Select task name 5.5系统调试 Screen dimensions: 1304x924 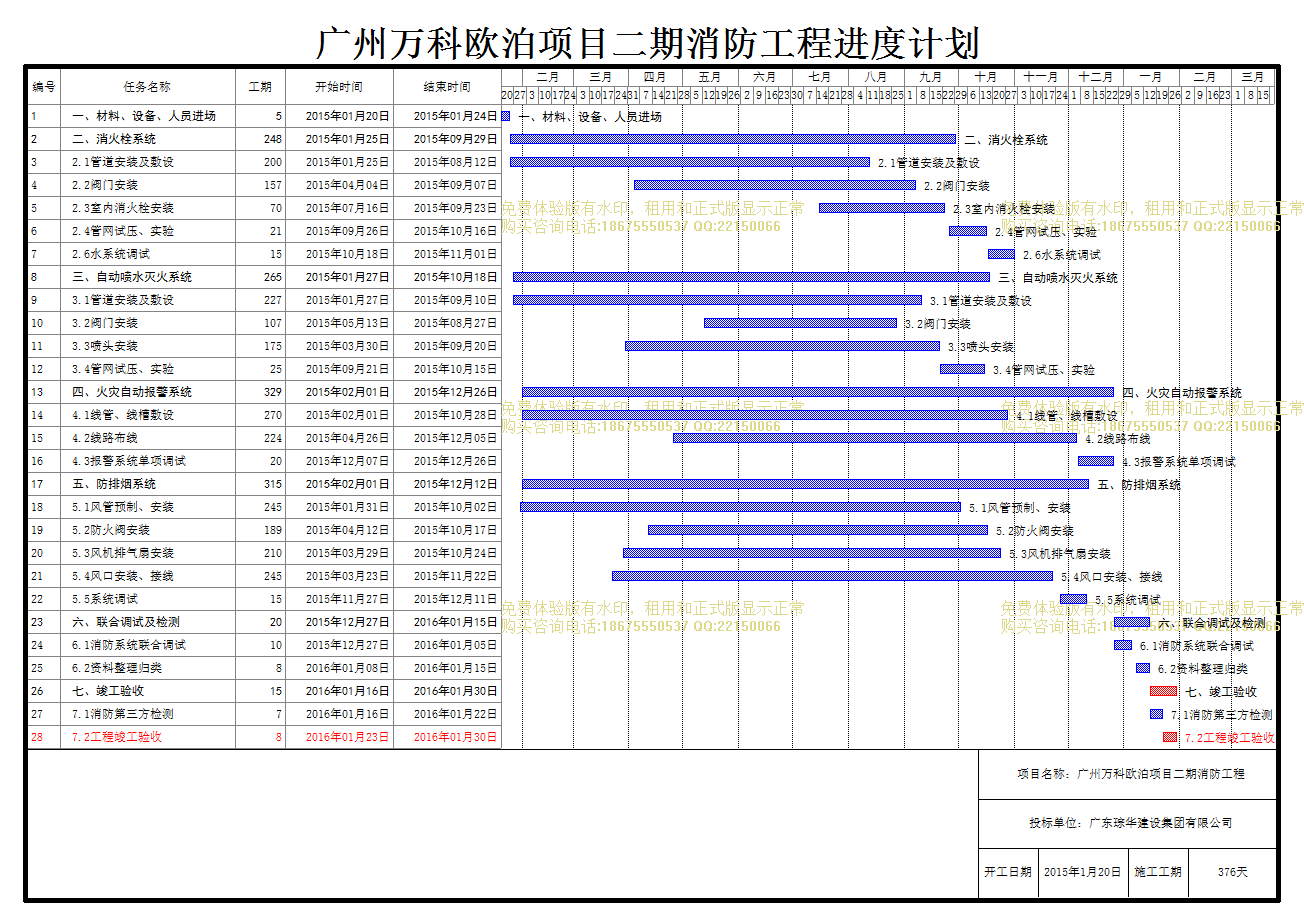[x=104, y=599]
